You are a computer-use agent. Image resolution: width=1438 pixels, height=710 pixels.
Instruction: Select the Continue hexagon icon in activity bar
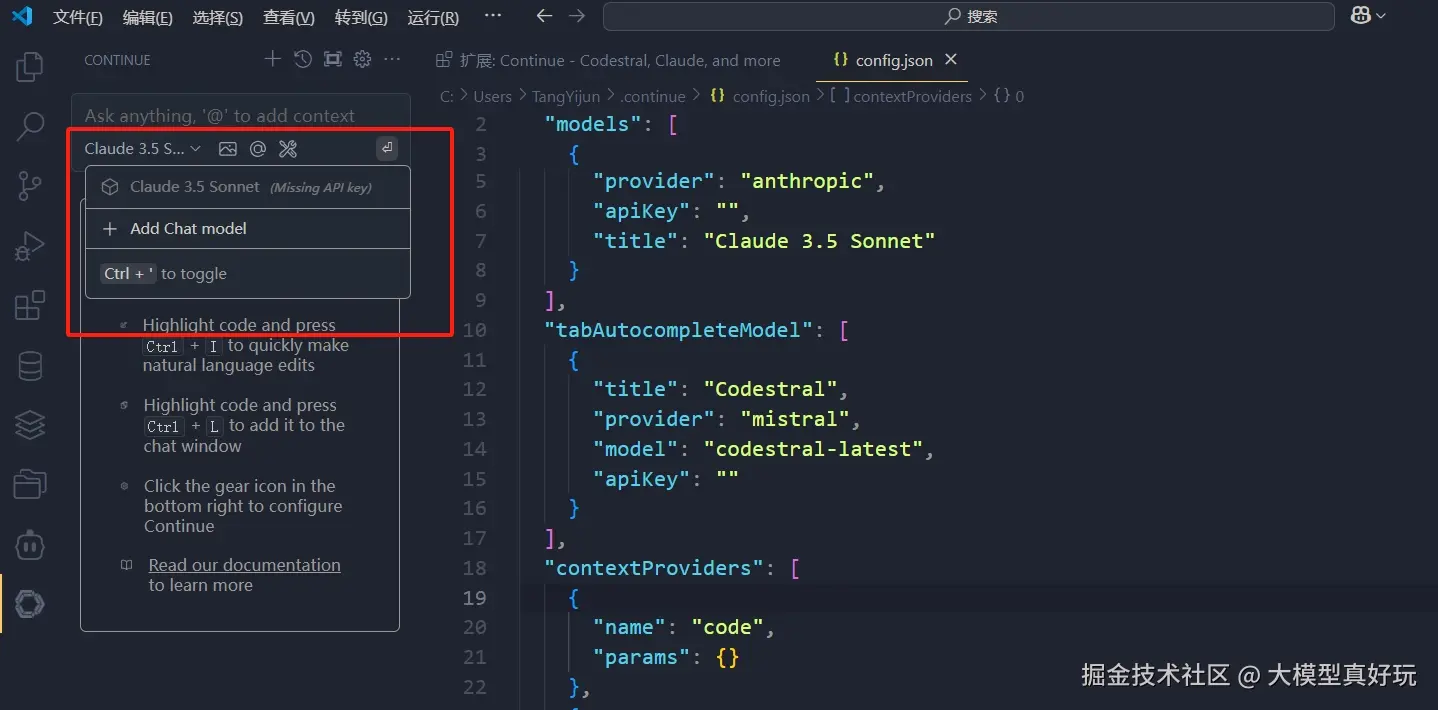pyautogui.click(x=30, y=604)
